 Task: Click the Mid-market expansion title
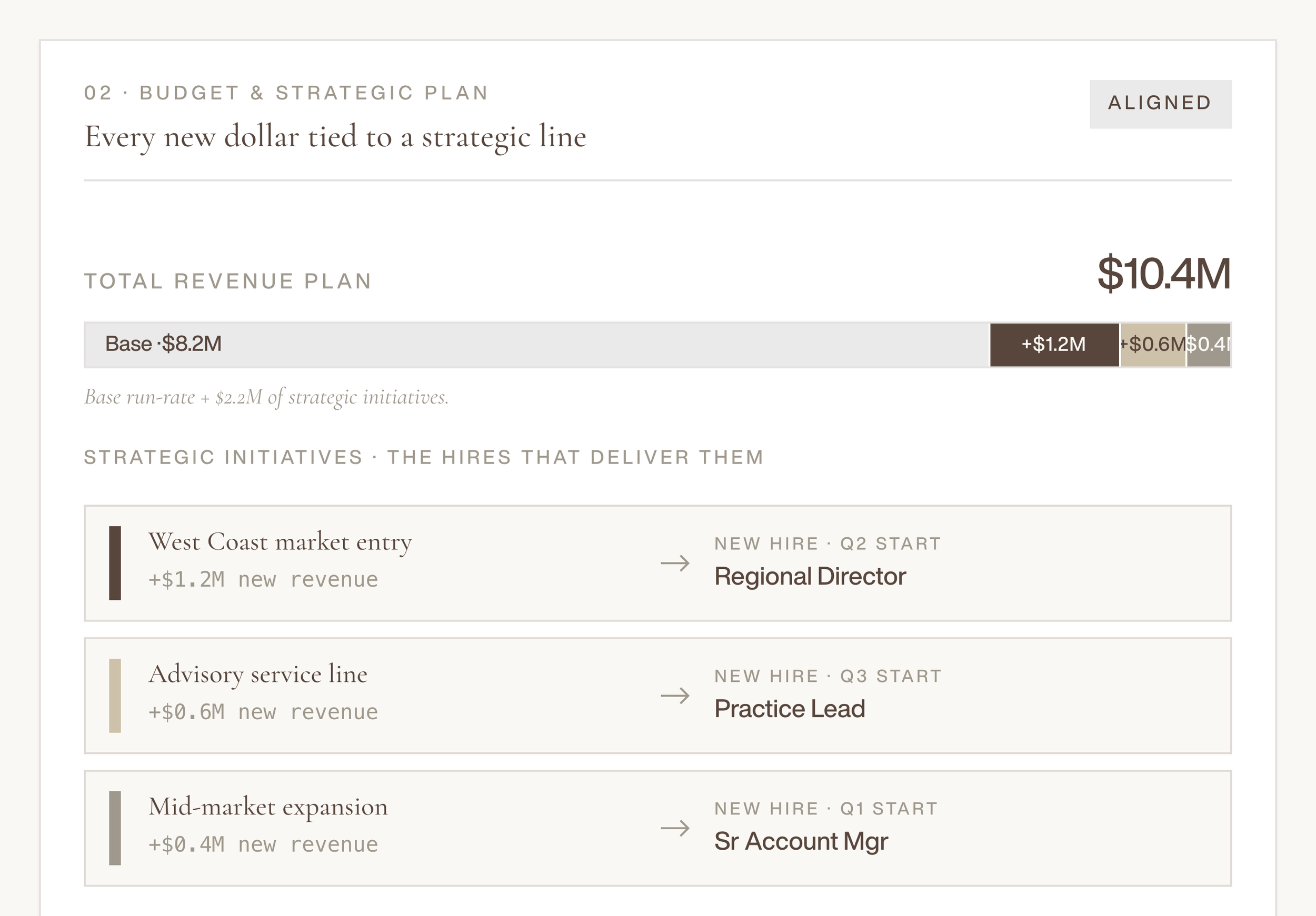coord(267,807)
